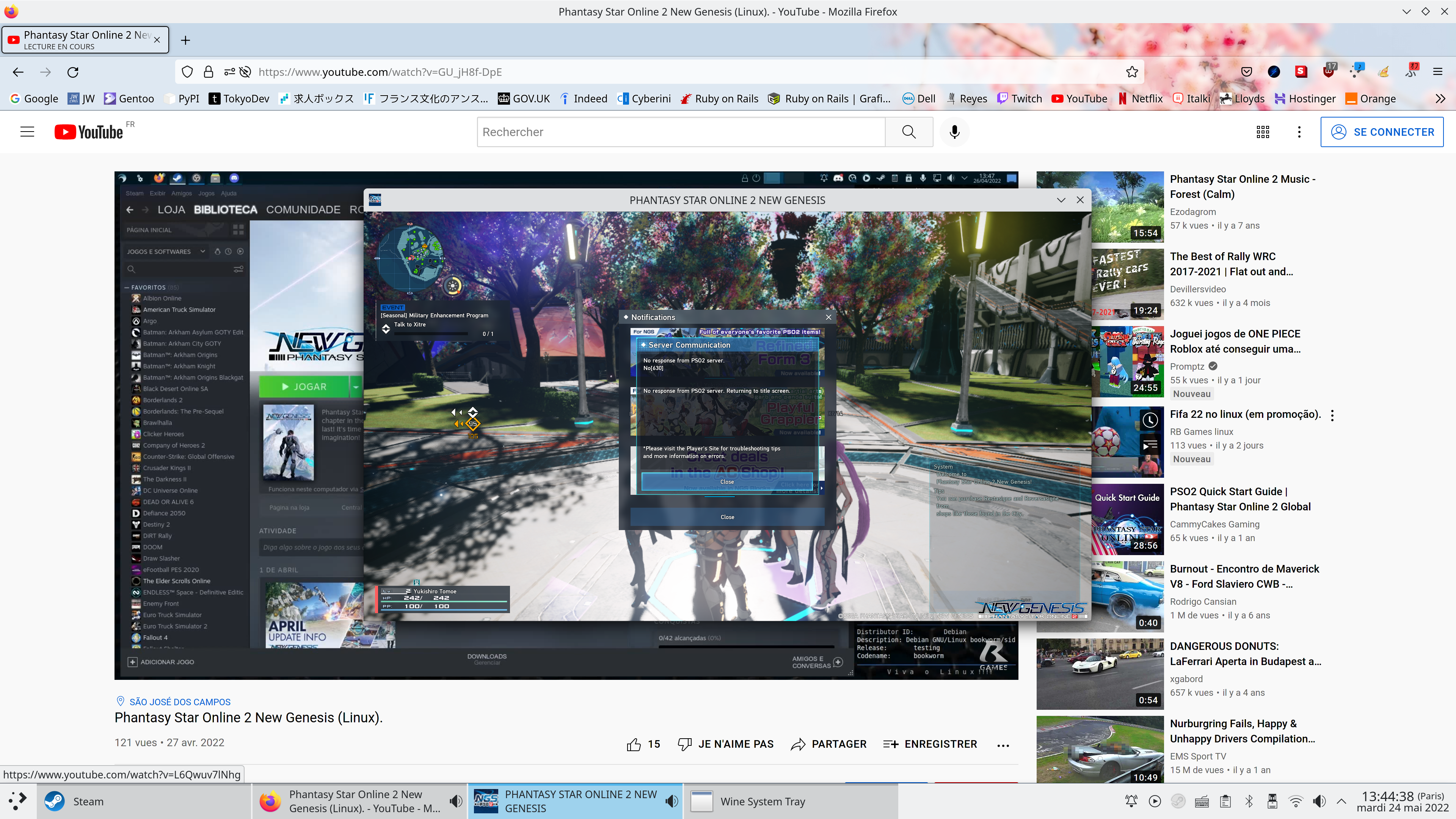The width and height of the screenshot is (1456, 819).
Task: Open the TokyoDev bookmark
Action: click(x=239, y=98)
